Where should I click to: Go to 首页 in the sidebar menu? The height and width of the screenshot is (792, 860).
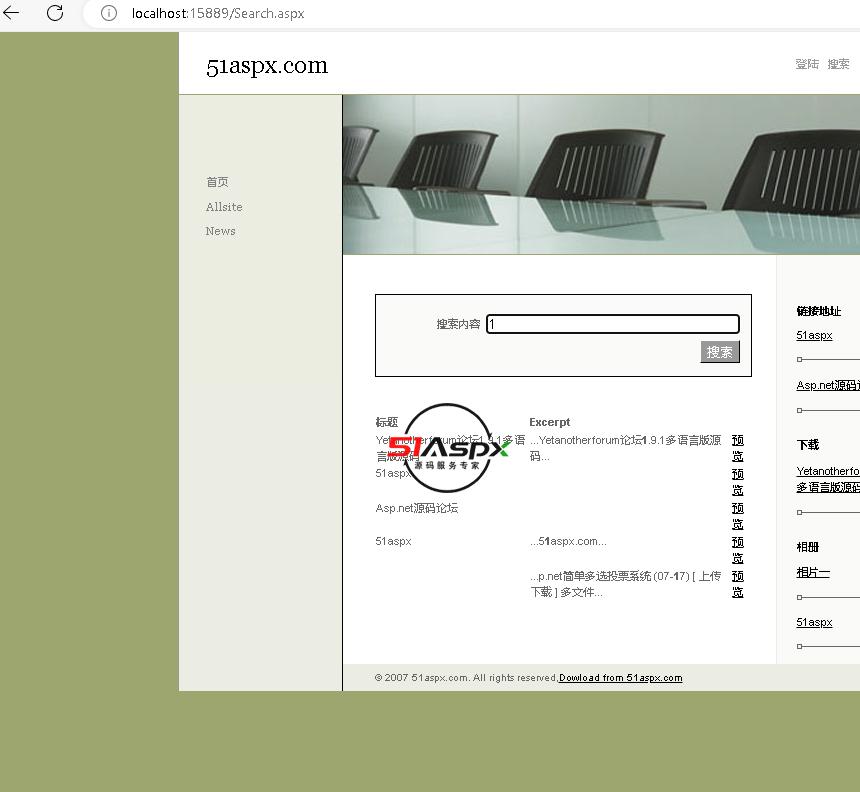pyautogui.click(x=217, y=182)
